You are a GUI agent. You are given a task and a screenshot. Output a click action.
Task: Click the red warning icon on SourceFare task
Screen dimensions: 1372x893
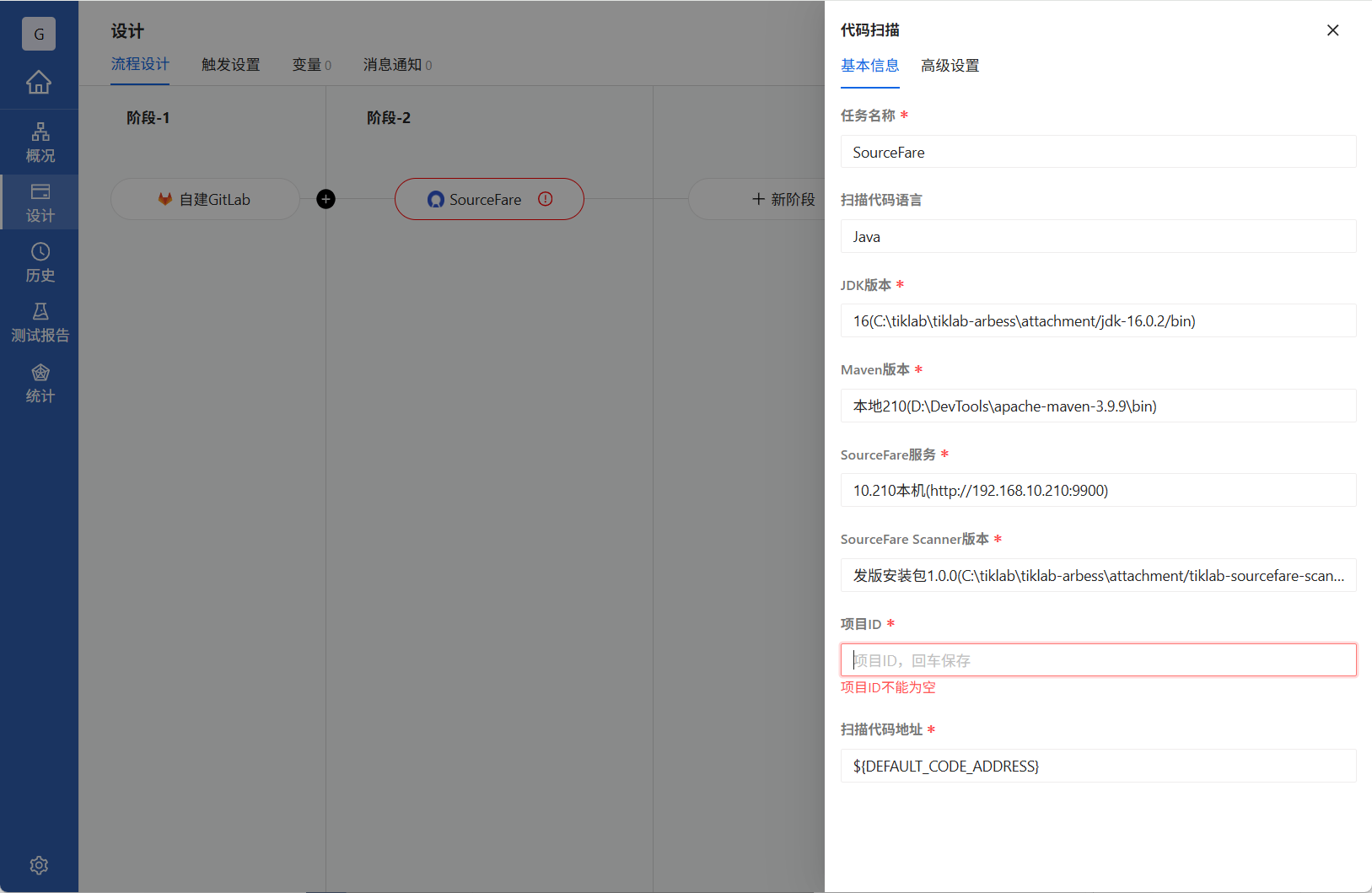pos(546,199)
